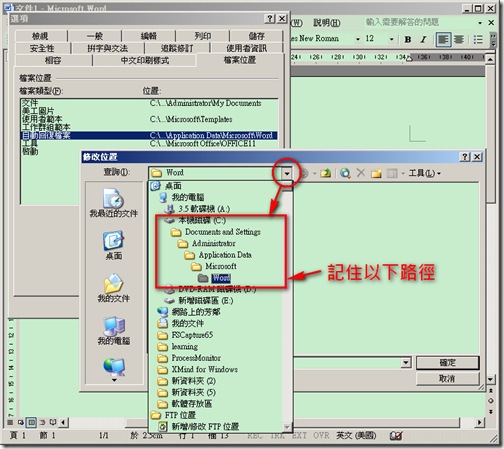
Task: Open the 說明 menu
Action: pos(327,23)
